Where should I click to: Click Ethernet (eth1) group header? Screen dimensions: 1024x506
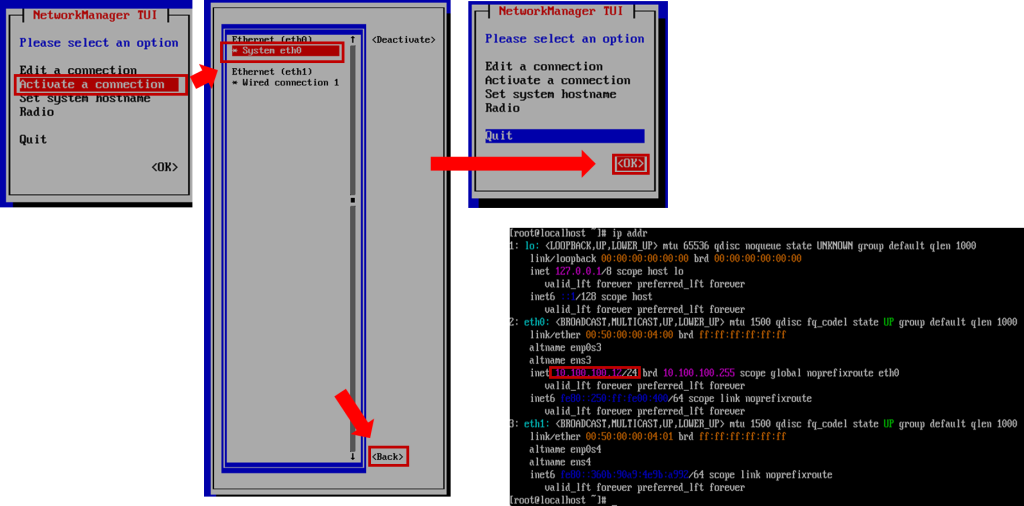pos(272,71)
